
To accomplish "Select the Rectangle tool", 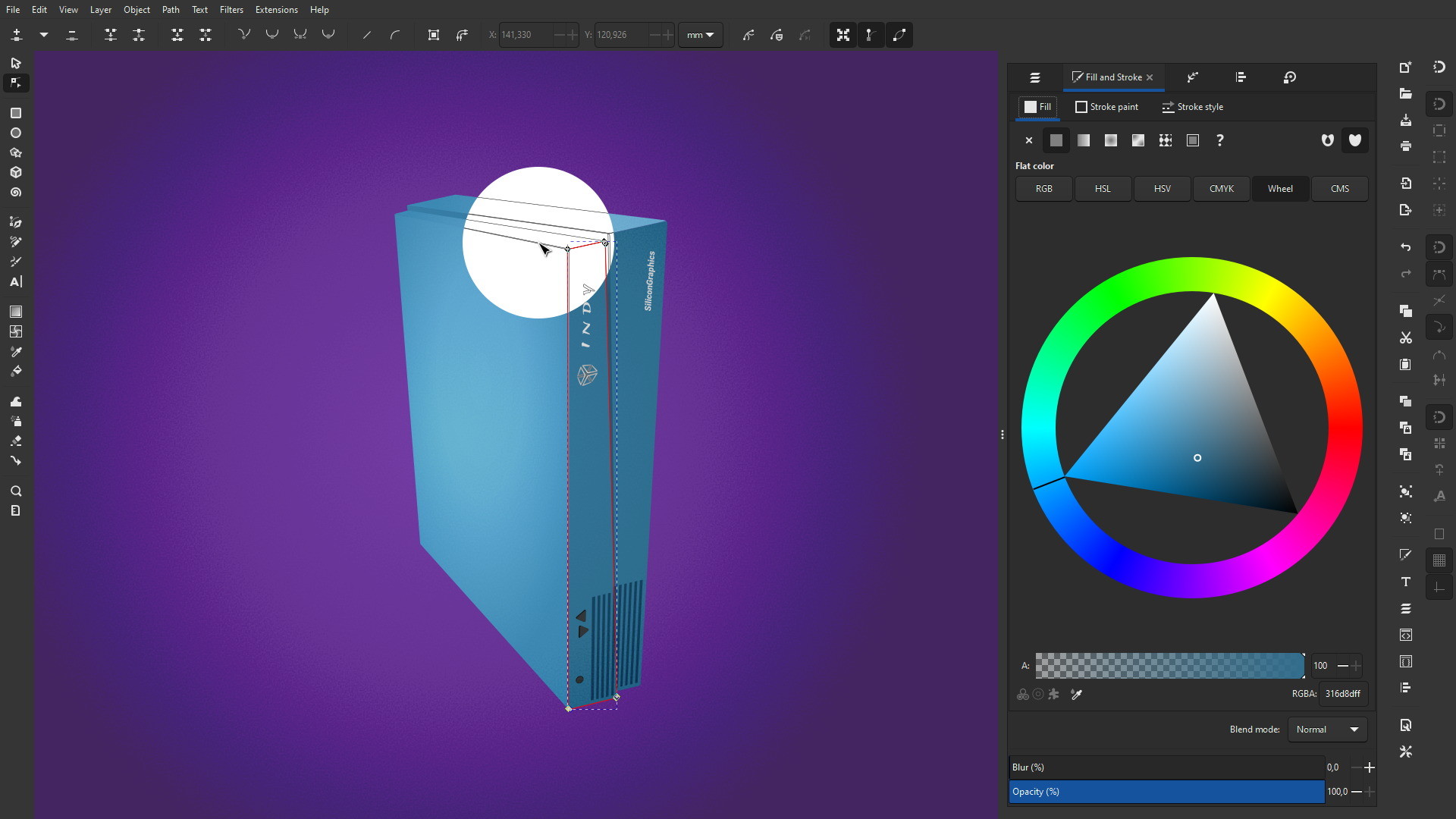I will point(15,113).
